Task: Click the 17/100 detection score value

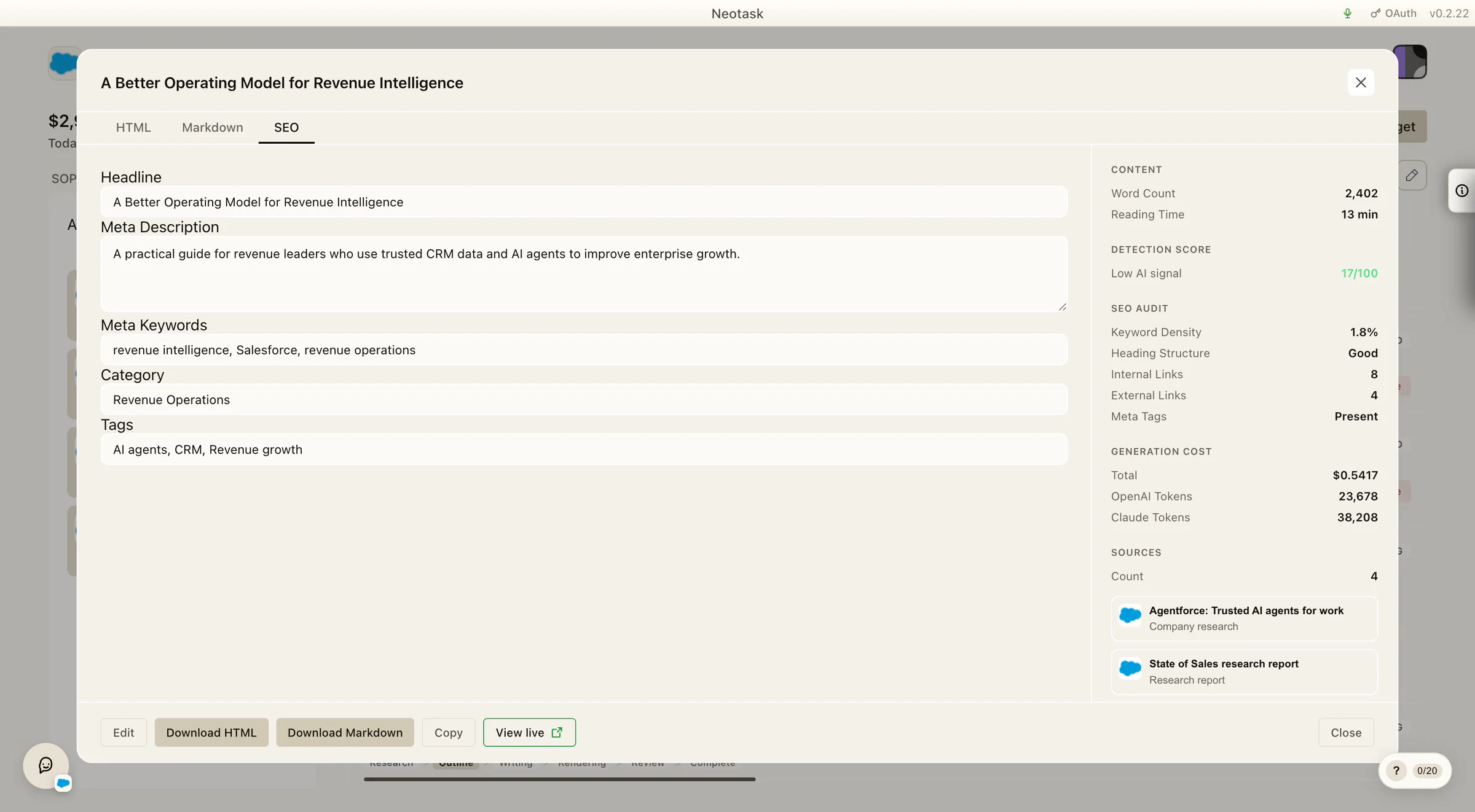Action: pos(1359,273)
